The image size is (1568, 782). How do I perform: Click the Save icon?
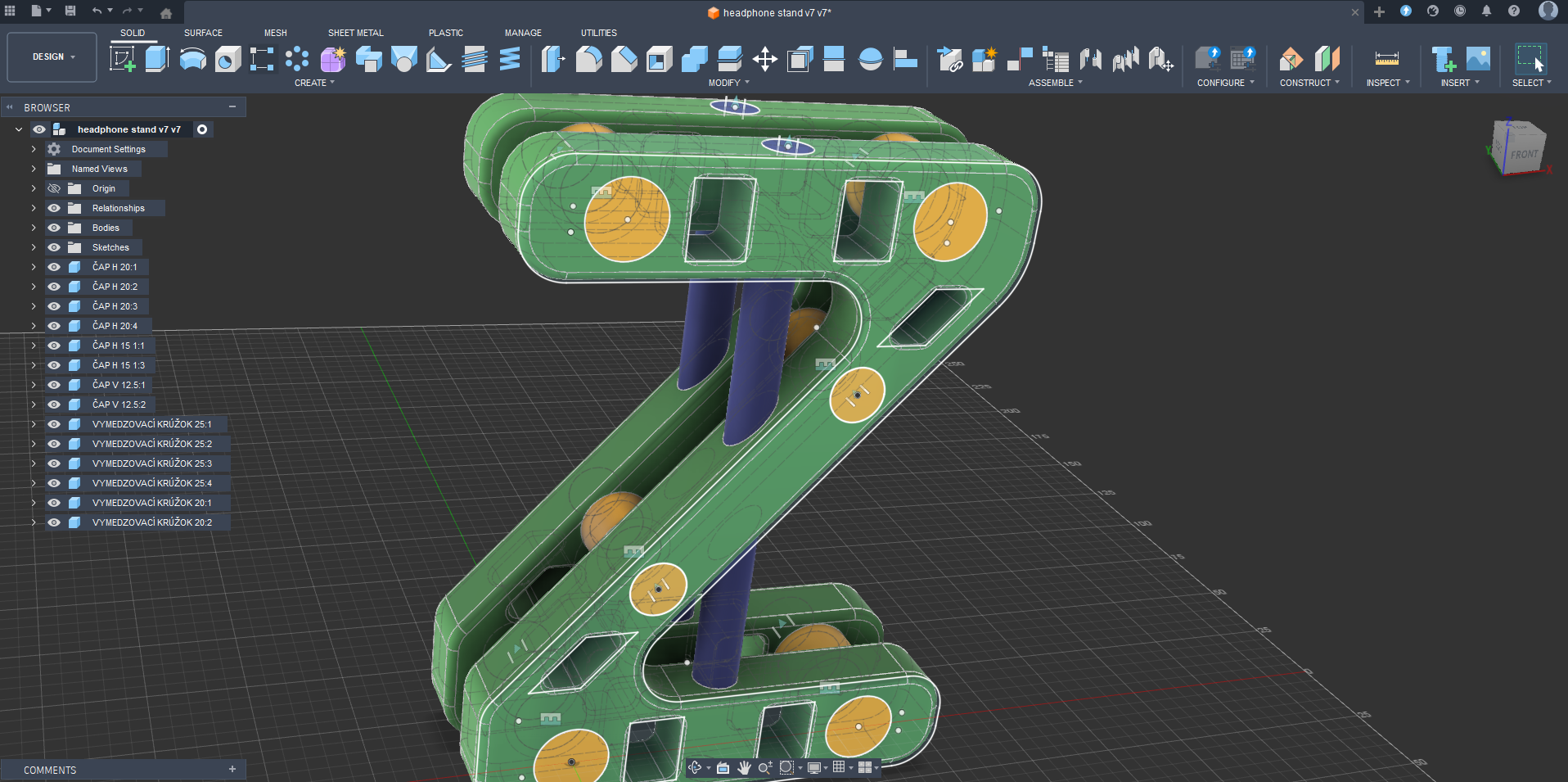click(x=70, y=11)
